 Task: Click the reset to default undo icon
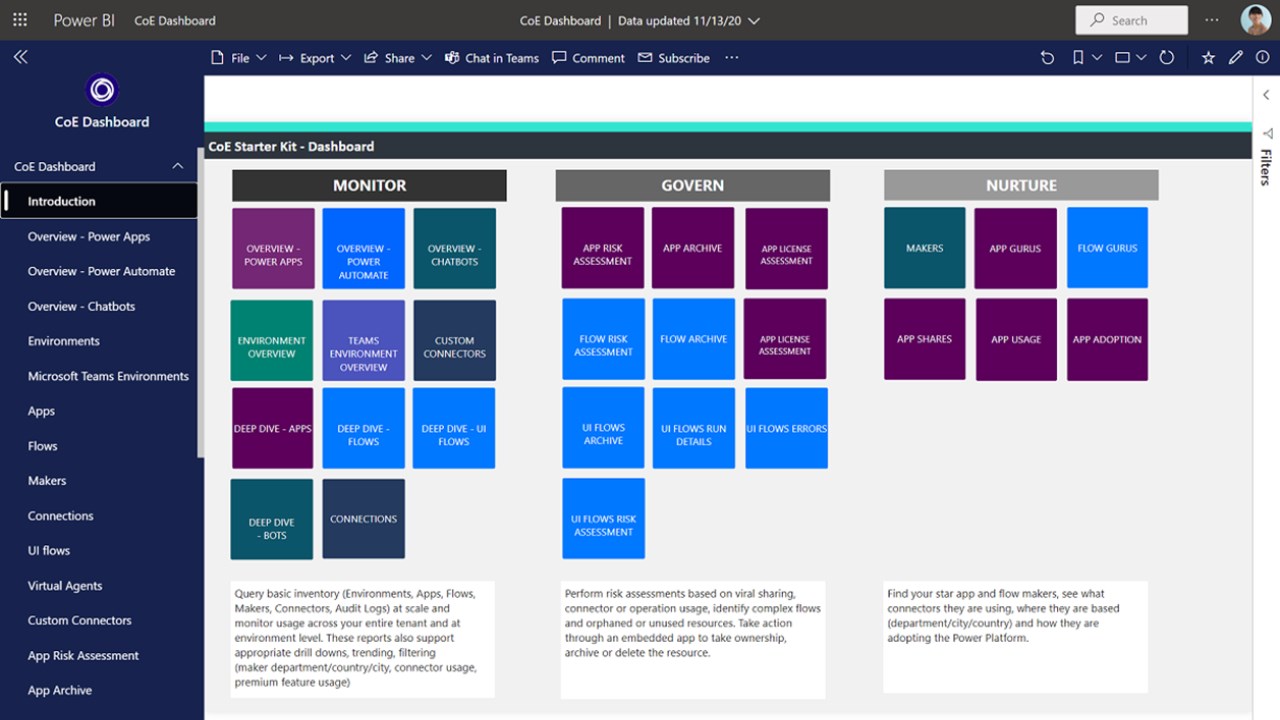pos(1047,58)
